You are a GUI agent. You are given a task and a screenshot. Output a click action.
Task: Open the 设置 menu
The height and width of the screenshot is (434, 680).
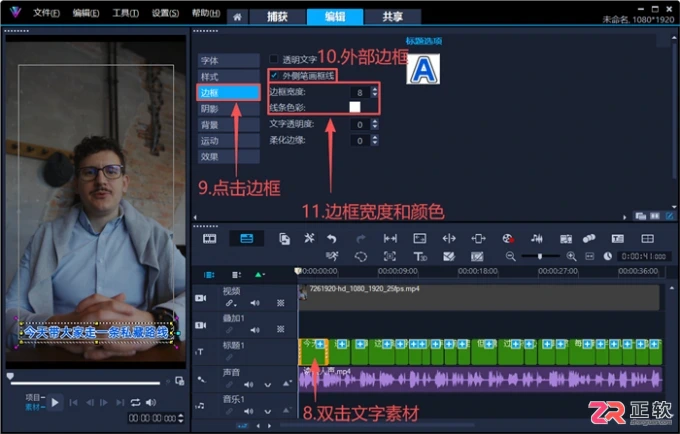click(x=165, y=13)
